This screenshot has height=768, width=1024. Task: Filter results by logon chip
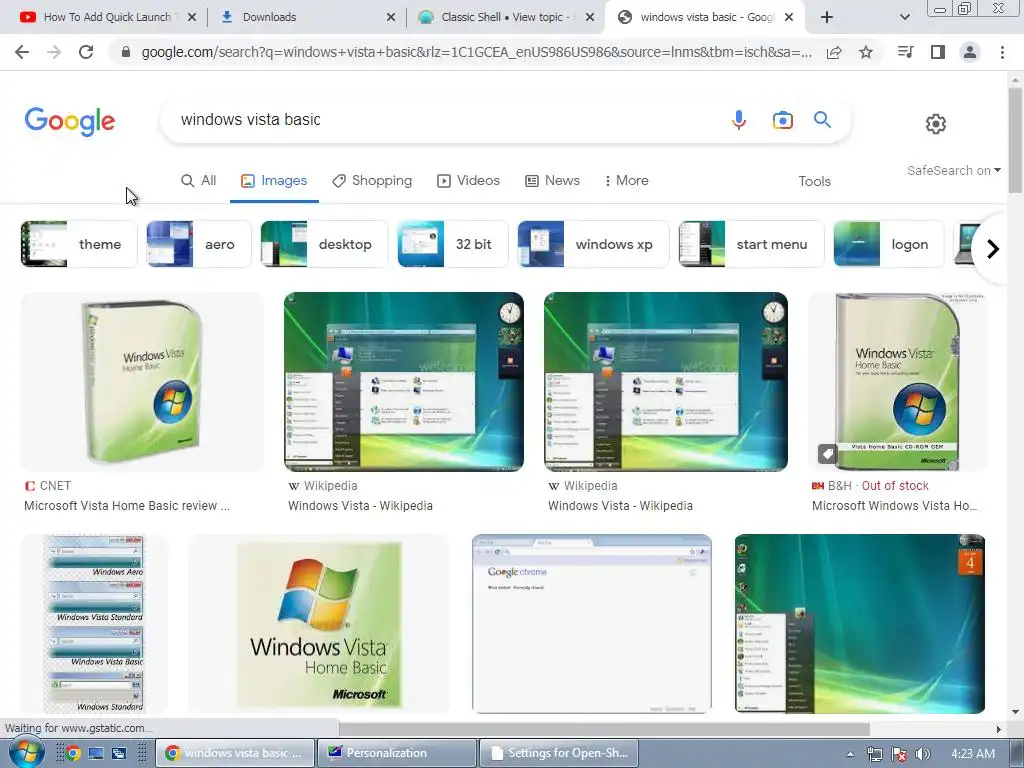coord(889,244)
